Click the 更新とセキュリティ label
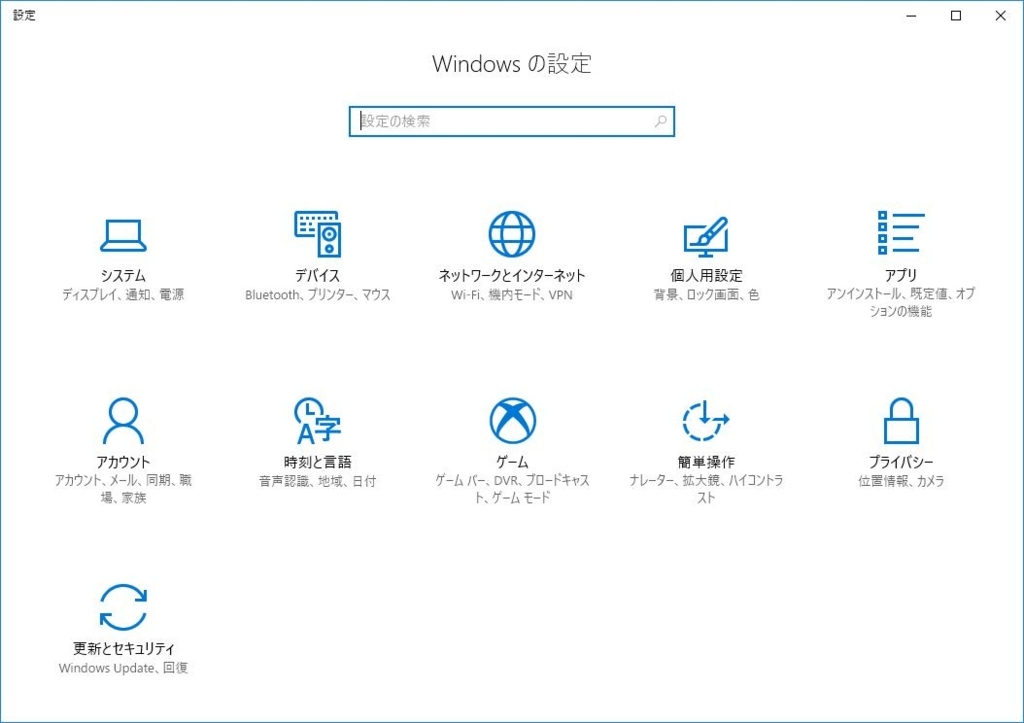 point(123,649)
